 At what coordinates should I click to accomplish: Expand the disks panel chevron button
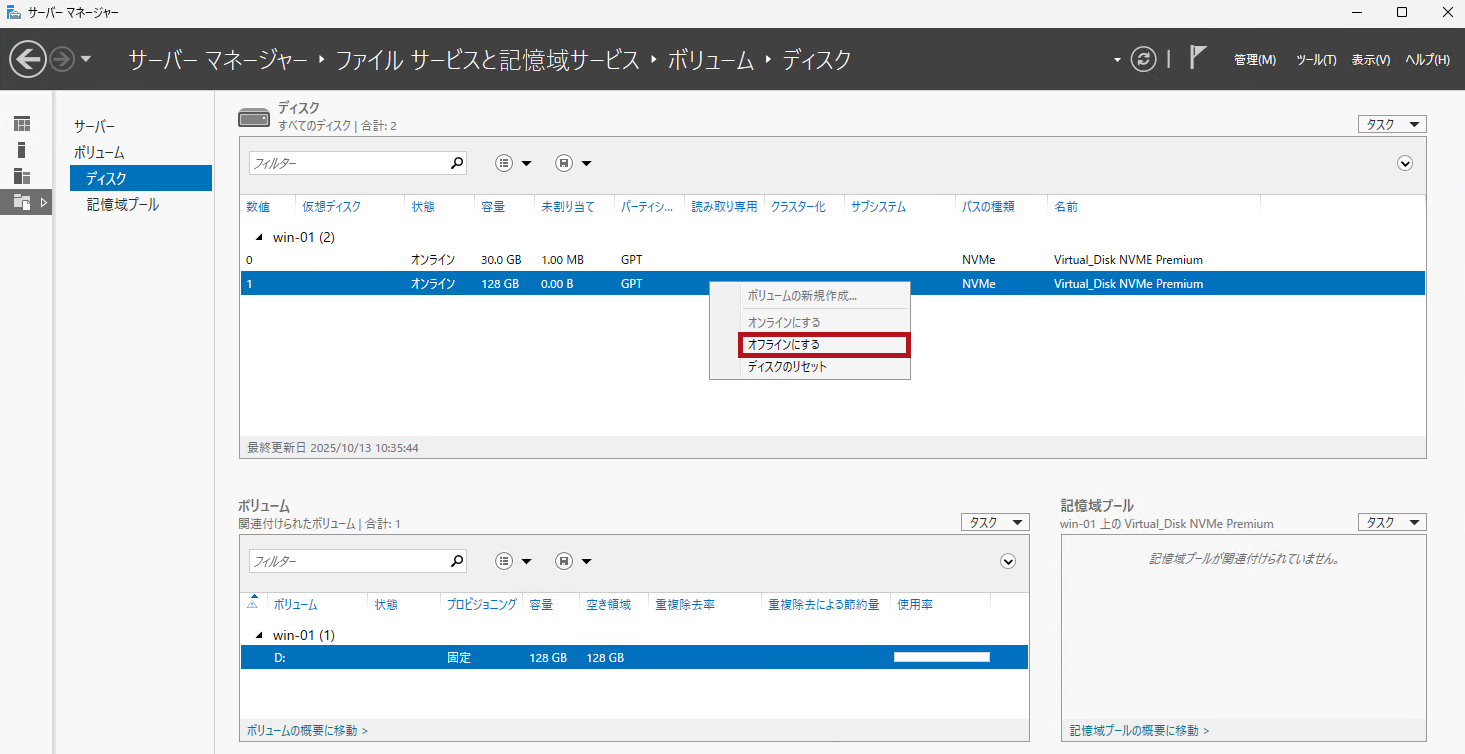(1405, 163)
